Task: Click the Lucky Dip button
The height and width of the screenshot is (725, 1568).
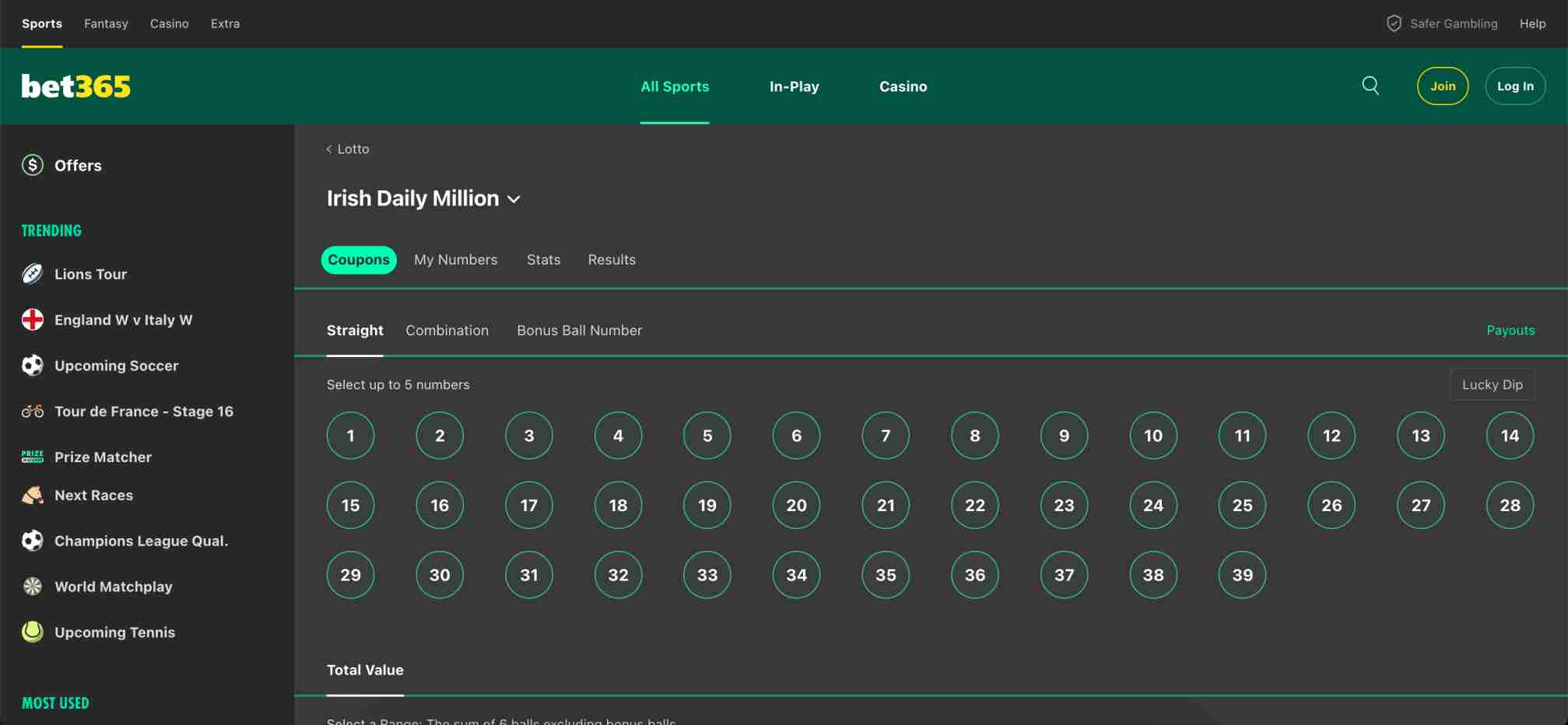Action: [x=1492, y=384]
